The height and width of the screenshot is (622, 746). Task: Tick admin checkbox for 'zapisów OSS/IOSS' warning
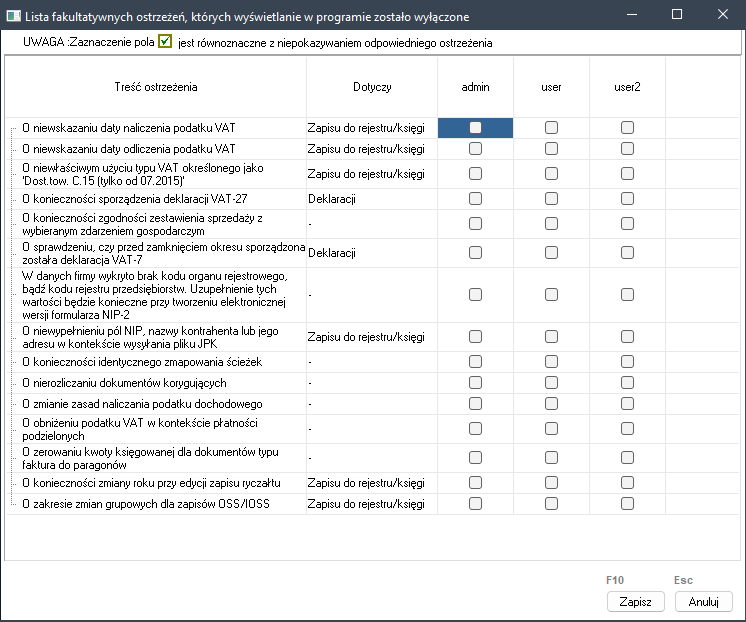(475, 504)
